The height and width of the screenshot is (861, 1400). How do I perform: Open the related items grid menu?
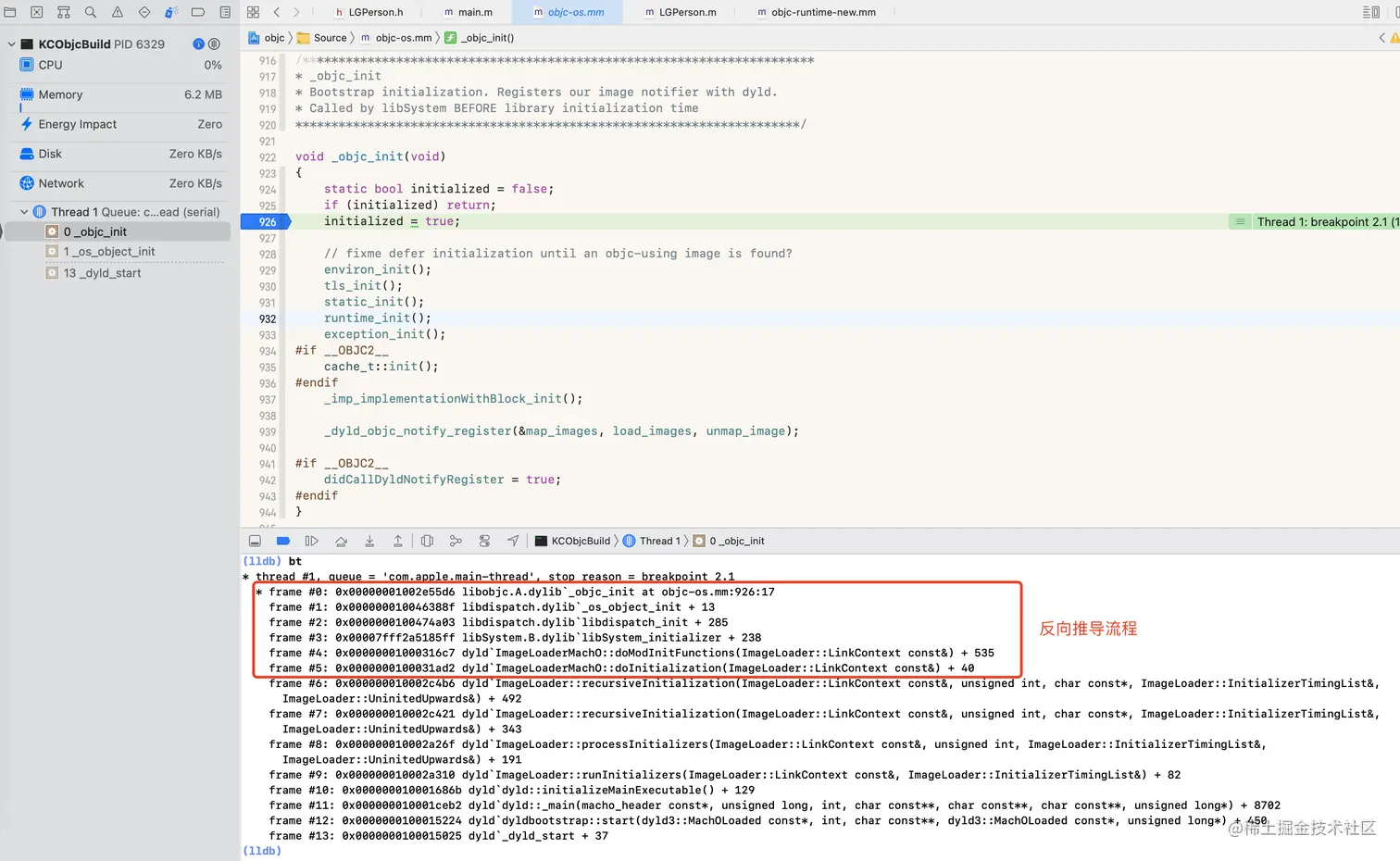pos(253,12)
